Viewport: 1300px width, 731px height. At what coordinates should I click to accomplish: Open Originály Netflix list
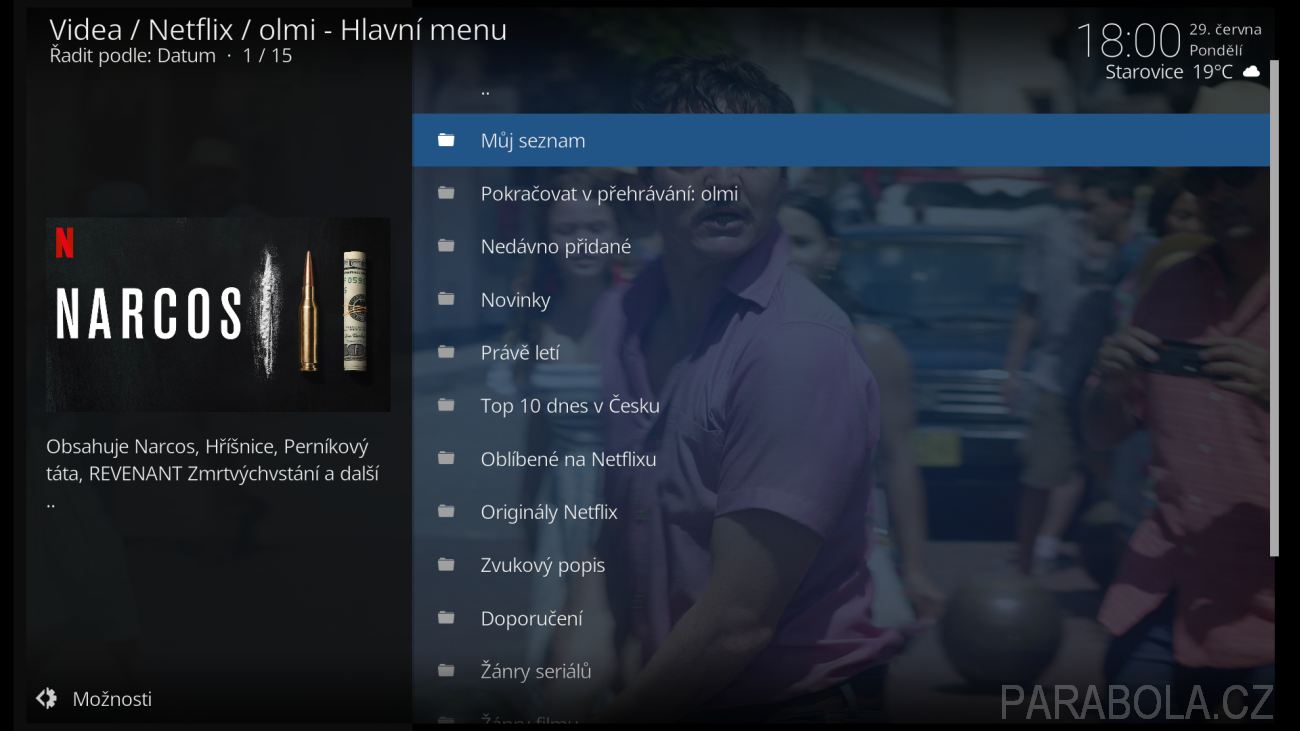(x=841, y=511)
